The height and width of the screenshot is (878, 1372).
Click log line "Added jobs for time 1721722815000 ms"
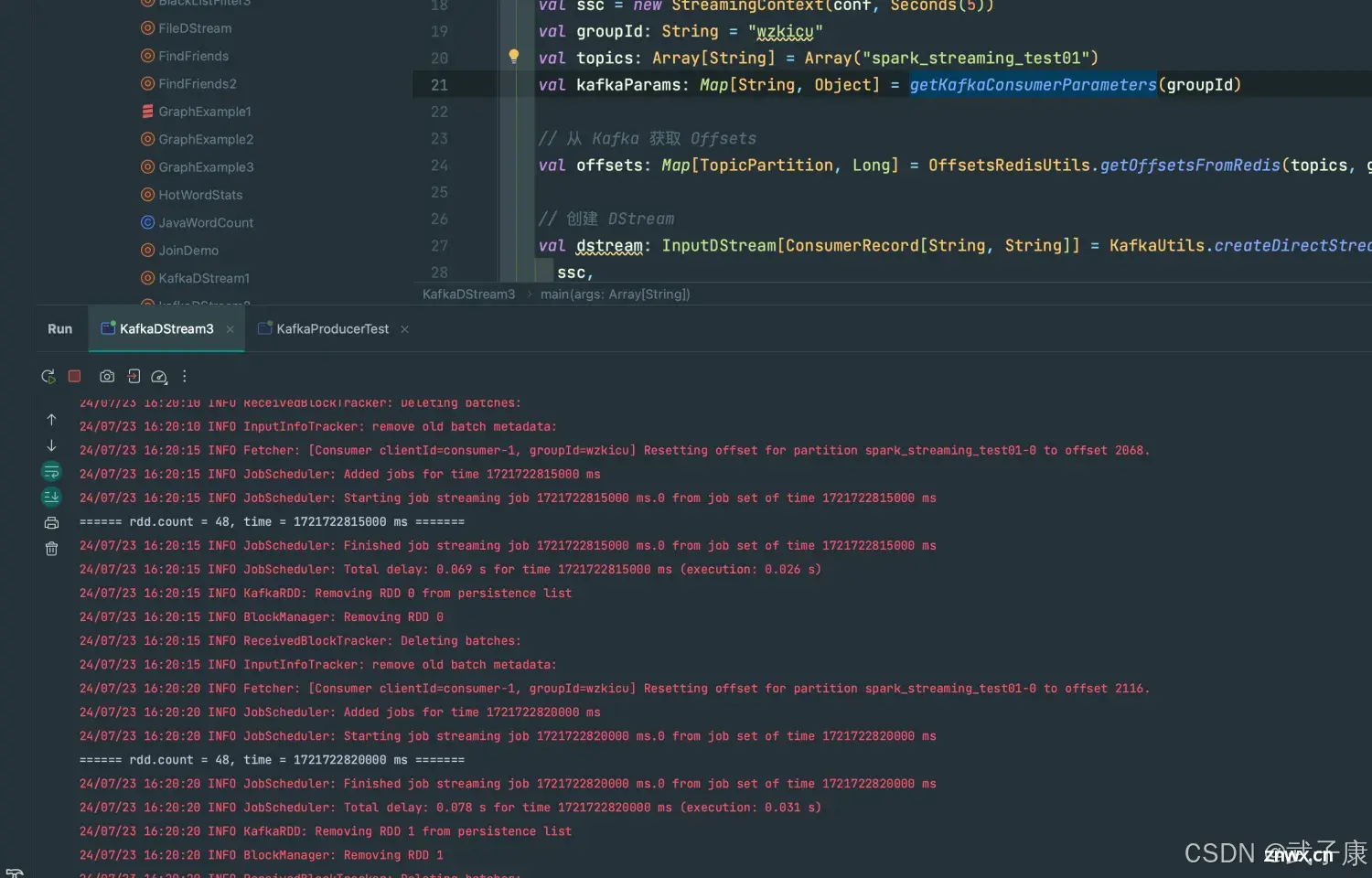point(339,474)
